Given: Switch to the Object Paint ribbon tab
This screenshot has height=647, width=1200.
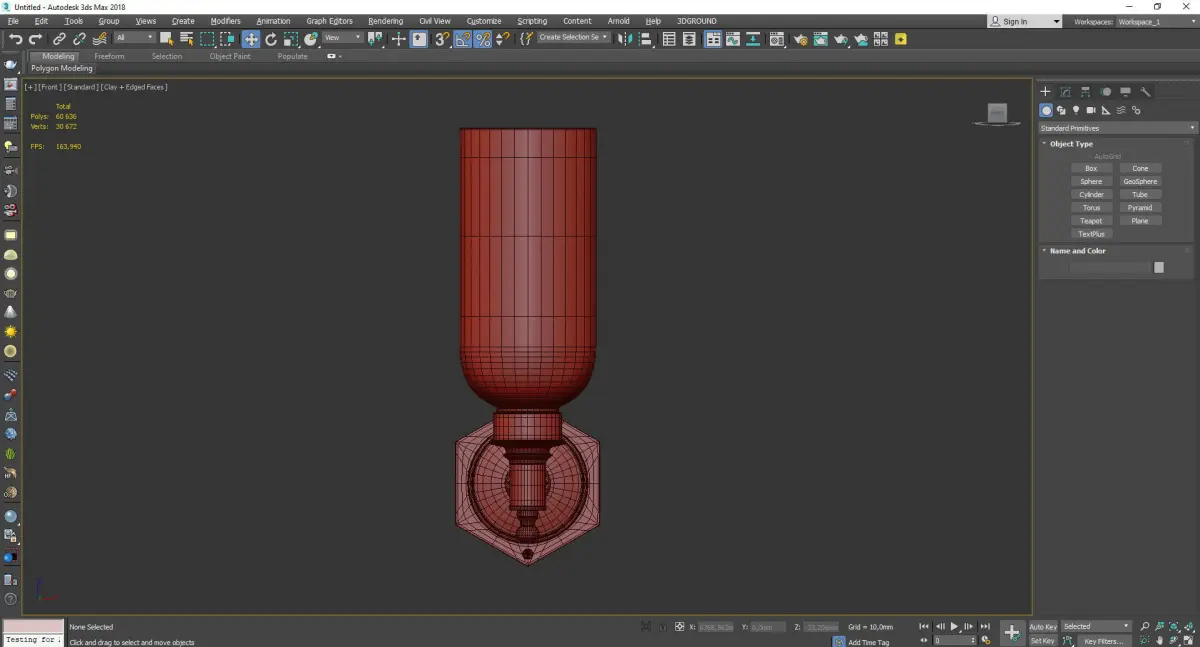Looking at the screenshot, I should coord(230,56).
